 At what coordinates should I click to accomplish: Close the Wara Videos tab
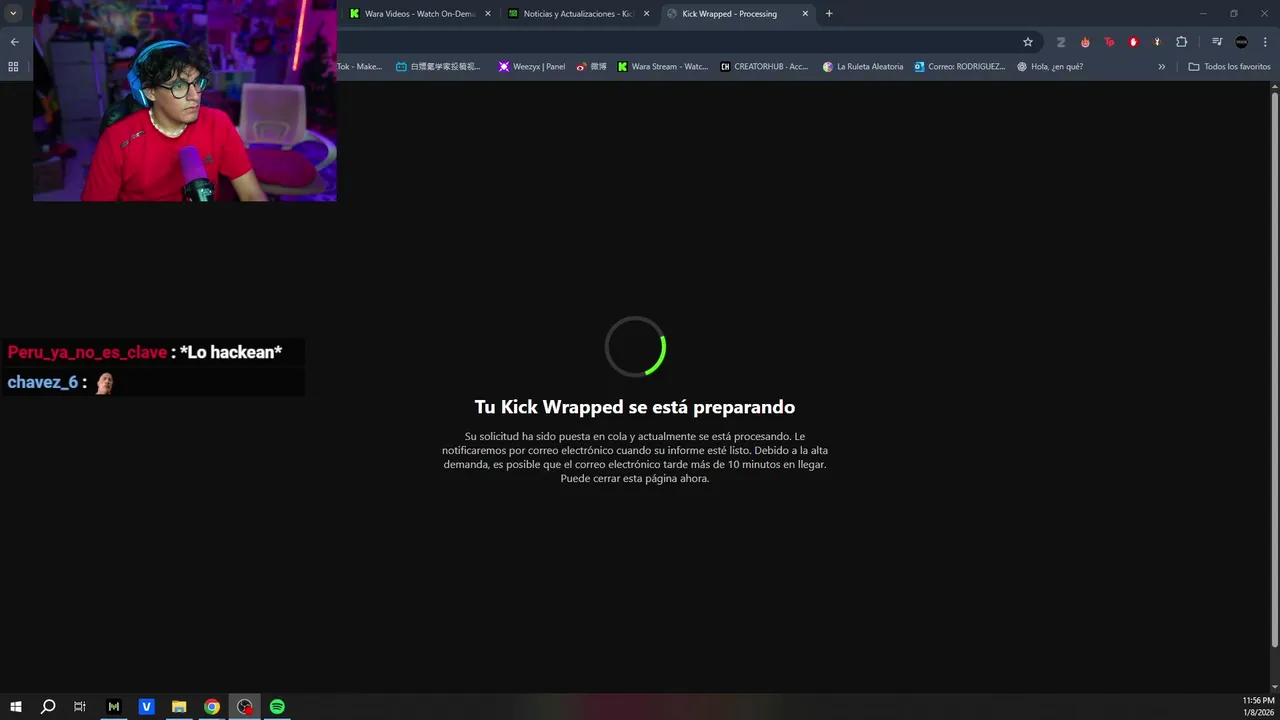488,14
